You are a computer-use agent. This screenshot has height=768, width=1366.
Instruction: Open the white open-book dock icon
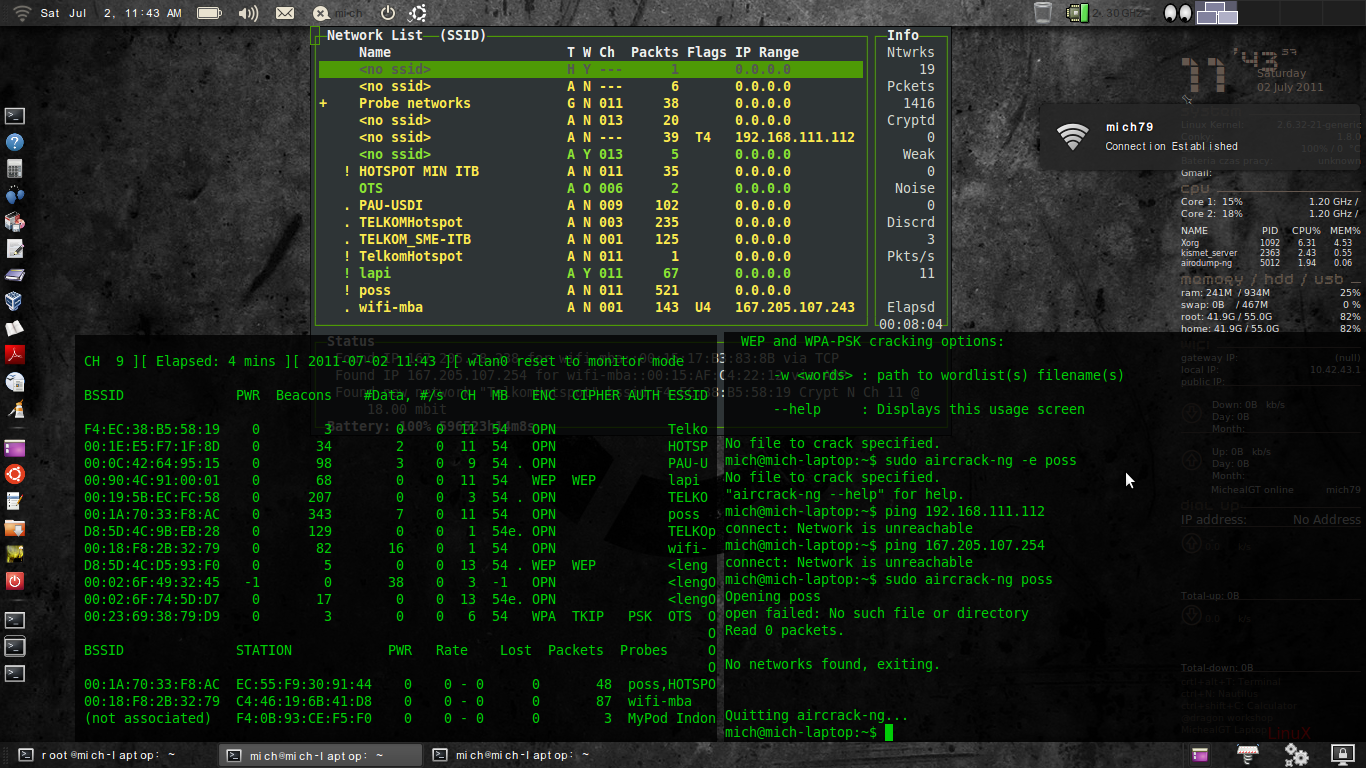(15, 328)
